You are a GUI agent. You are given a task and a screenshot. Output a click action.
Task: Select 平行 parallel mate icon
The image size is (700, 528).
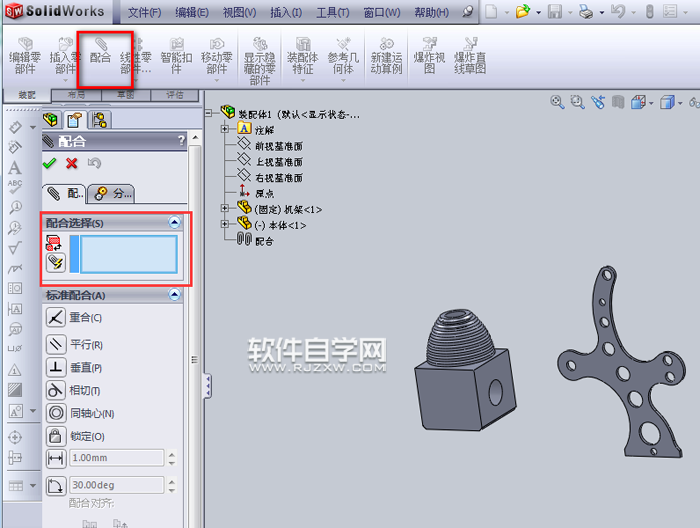click(56, 345)
